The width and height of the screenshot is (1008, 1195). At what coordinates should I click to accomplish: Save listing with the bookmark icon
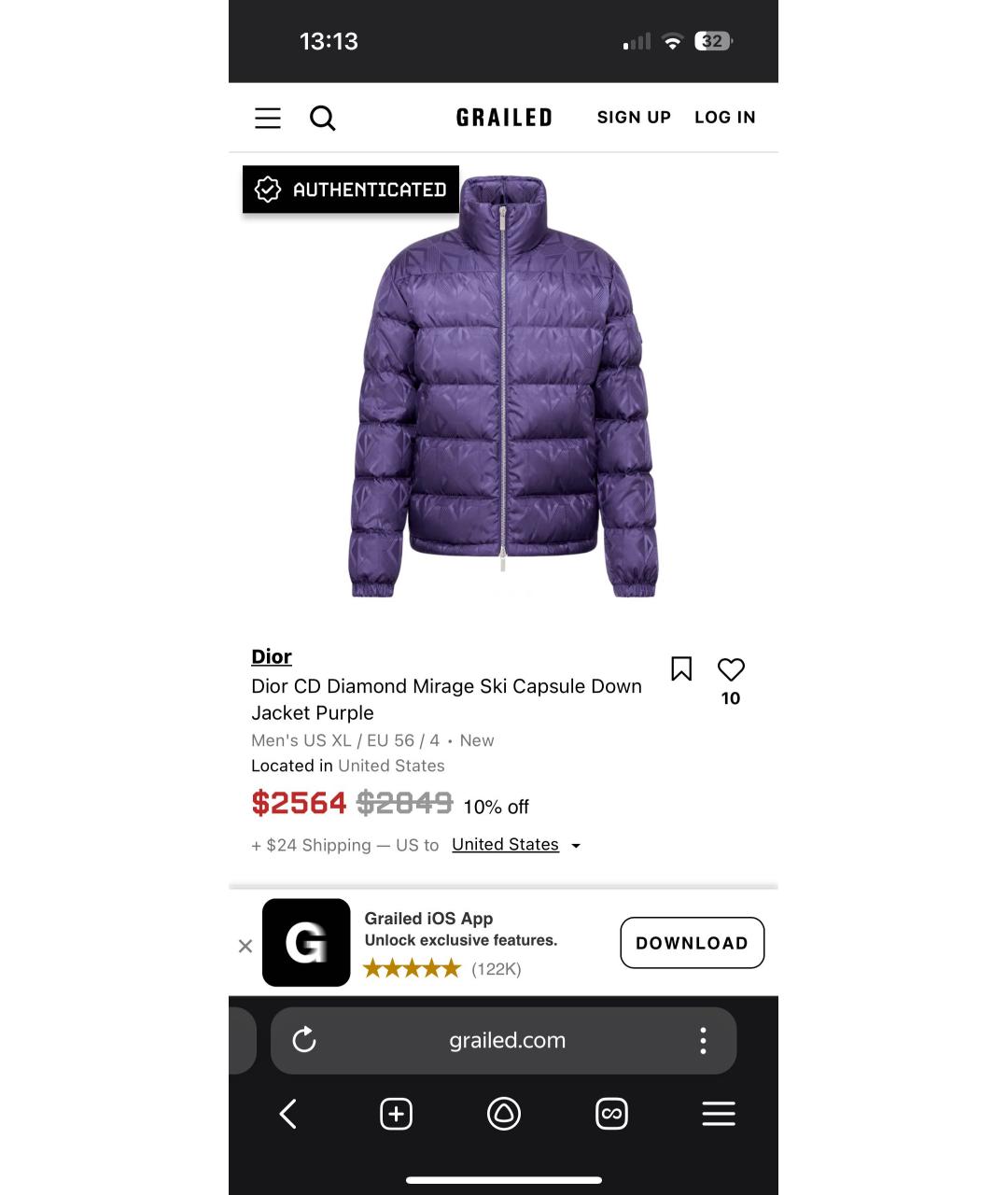tap(681, 668)
